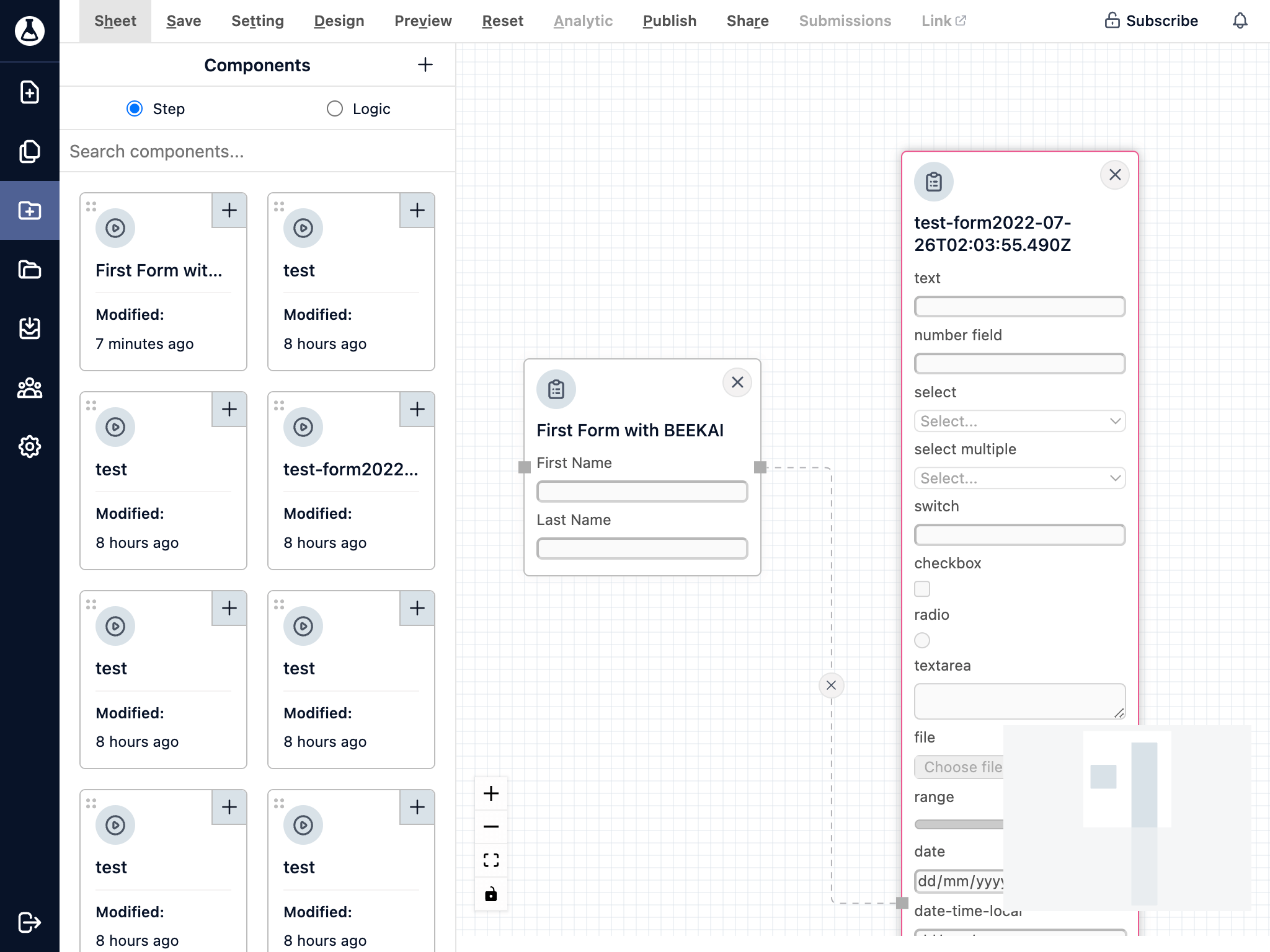Click '7 minutes ago' modified text
Screen dimensions: 1270x952
pyautogui.click(x=144, y=343)
